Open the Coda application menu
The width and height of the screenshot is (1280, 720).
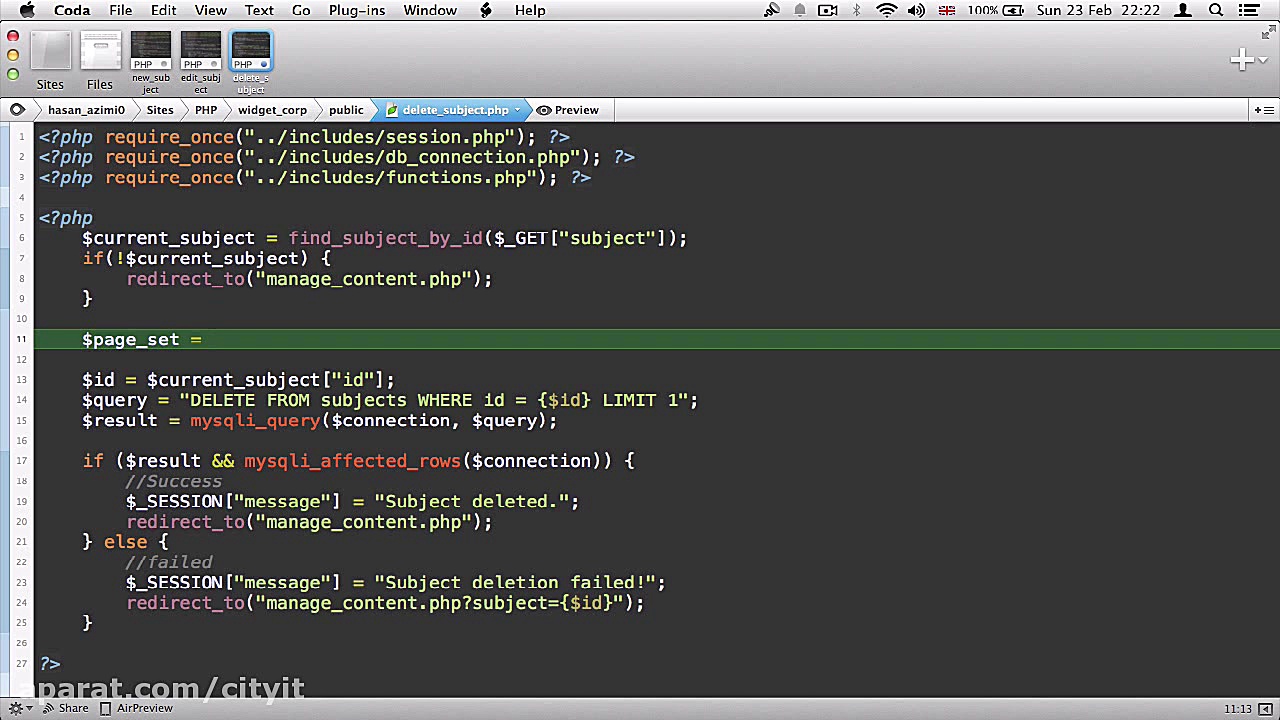tap(72, 10)
